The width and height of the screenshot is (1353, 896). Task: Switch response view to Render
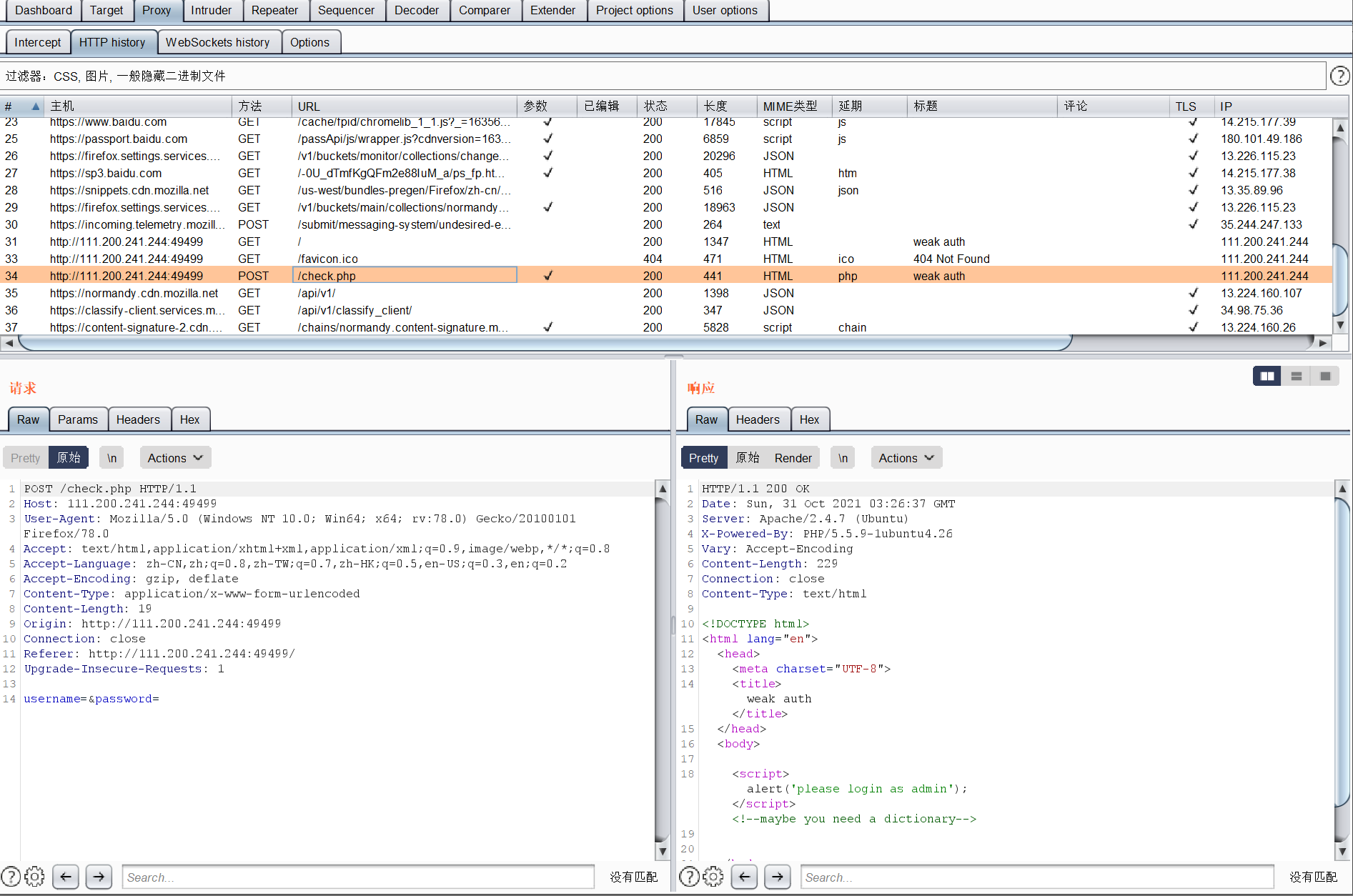pyautogui.click(x=793, y=458)
